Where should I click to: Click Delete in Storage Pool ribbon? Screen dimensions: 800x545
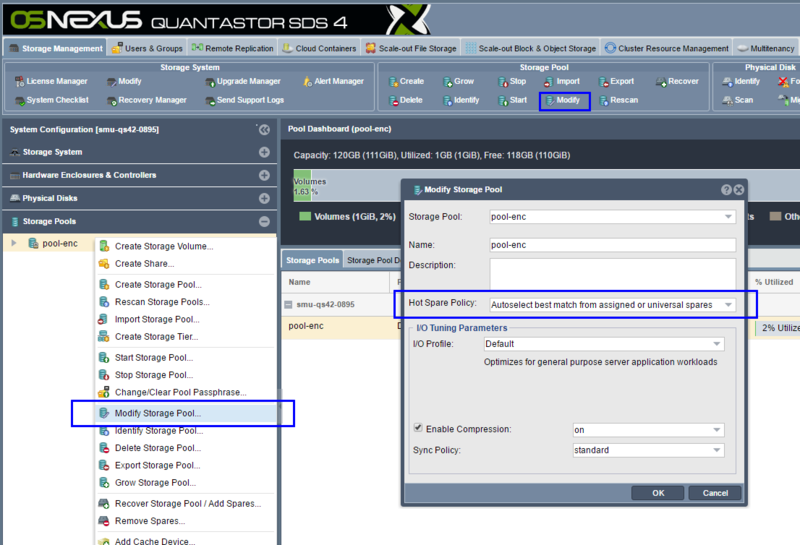406,100
